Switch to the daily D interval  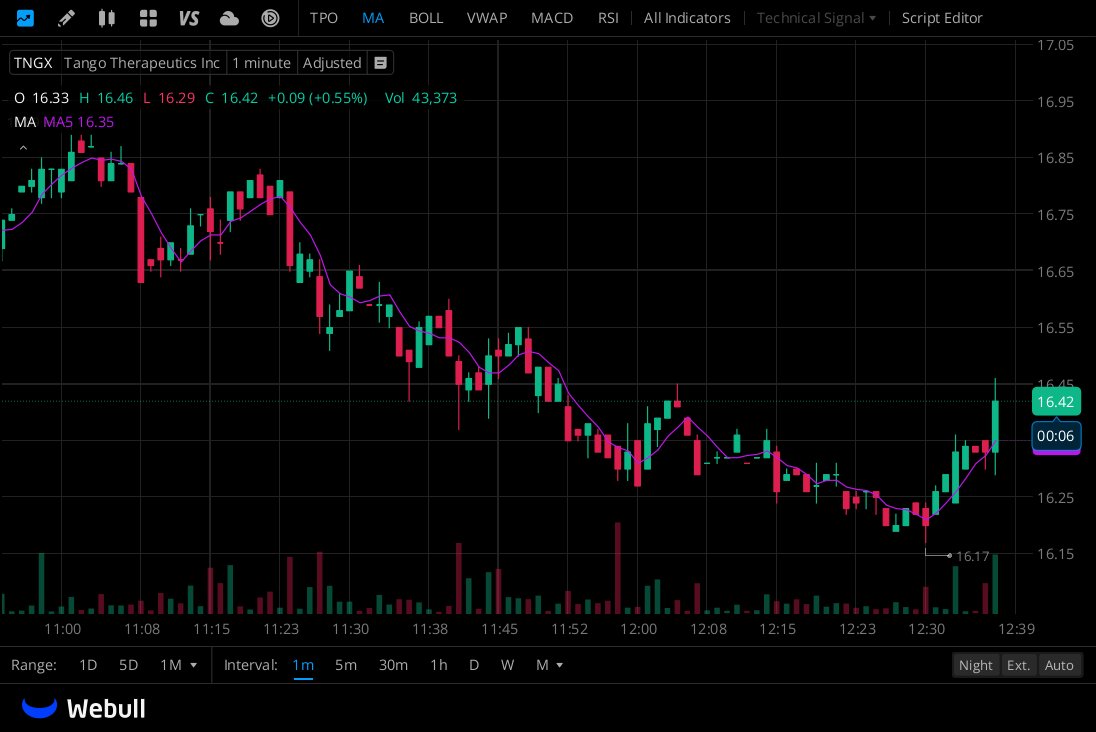473,665
